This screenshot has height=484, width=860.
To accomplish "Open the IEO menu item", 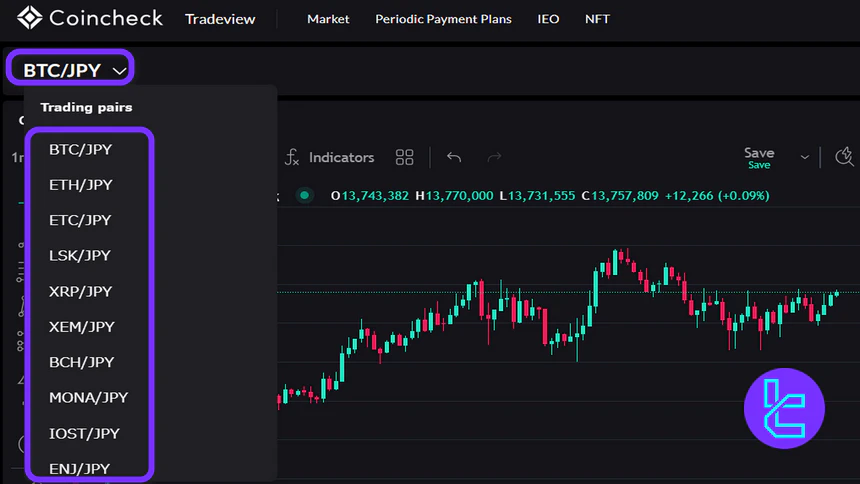I will (548, 19).
